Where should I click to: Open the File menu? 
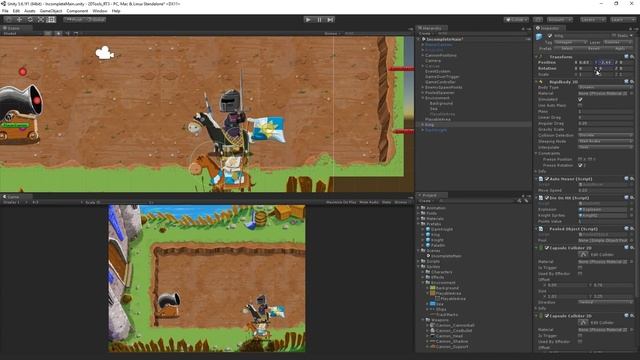(5, 11)
